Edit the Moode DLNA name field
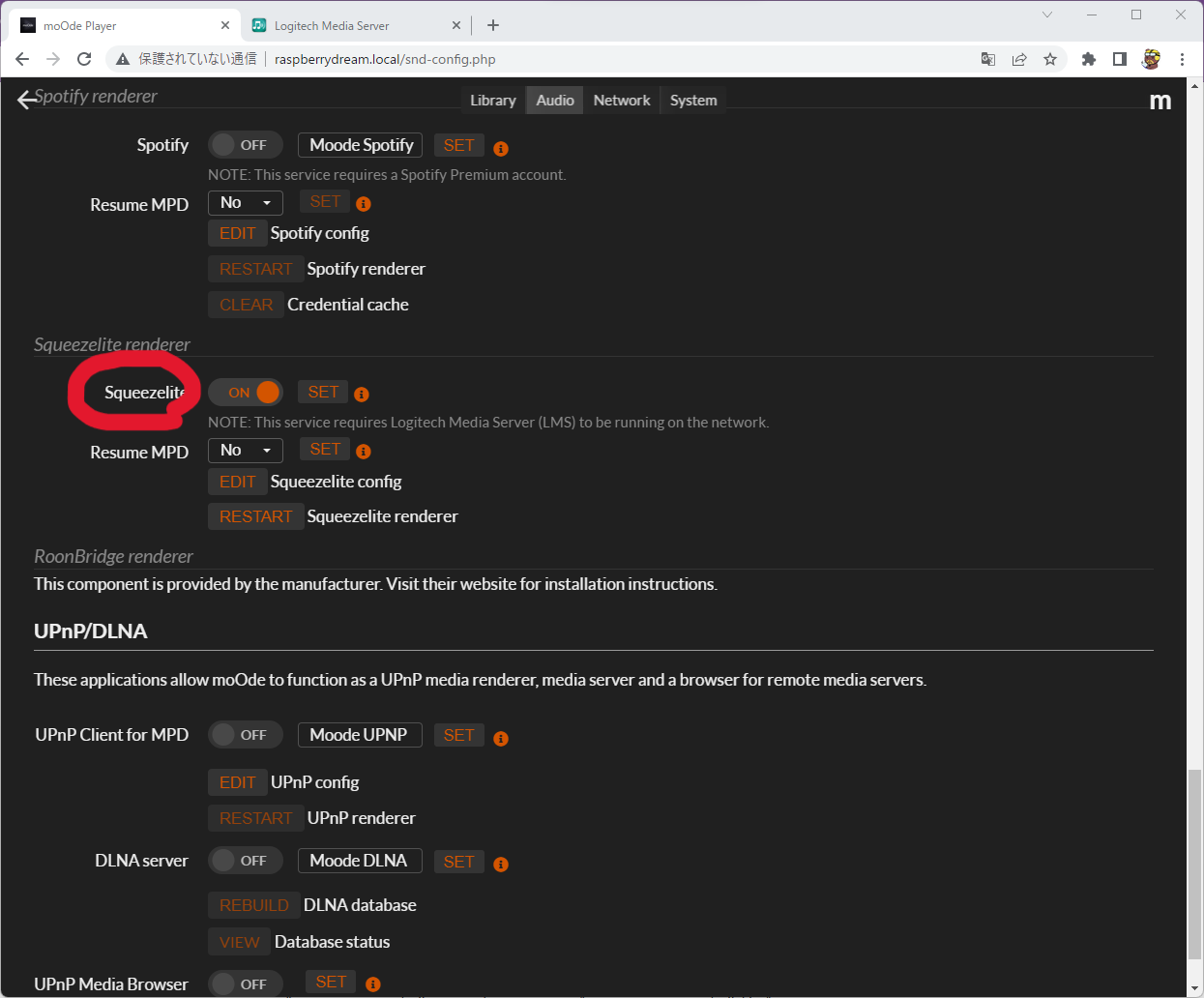1204x998 pixels. 360,861
